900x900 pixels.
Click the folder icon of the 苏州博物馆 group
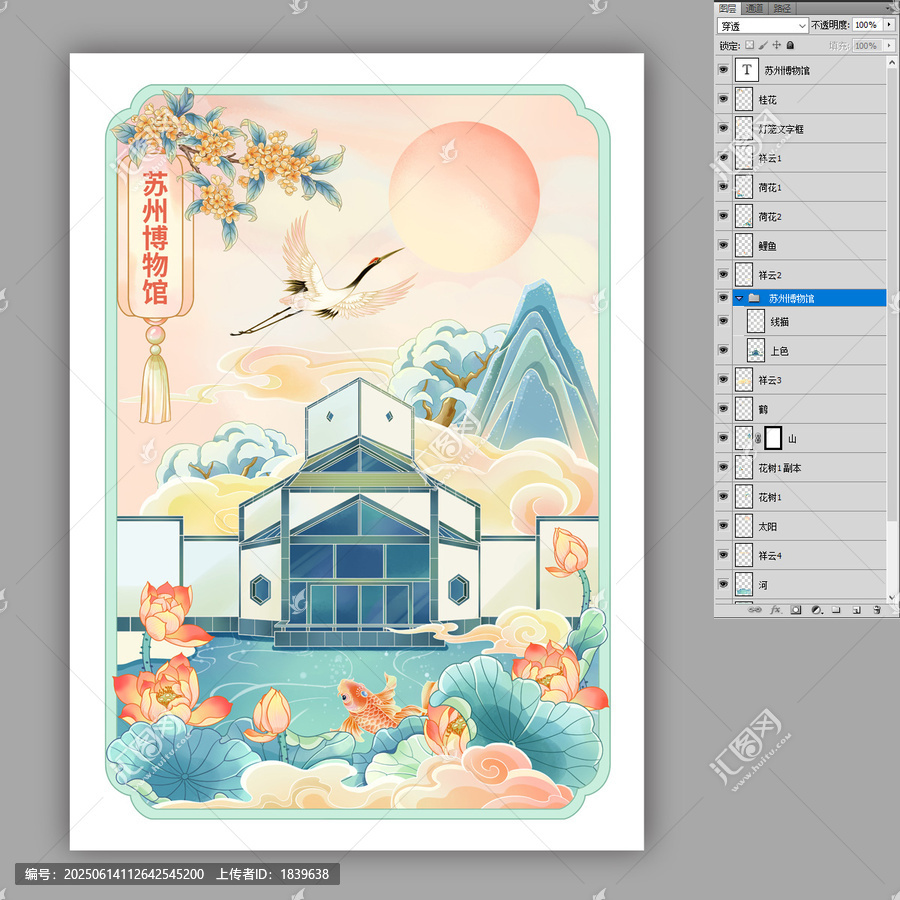[754, 298]
